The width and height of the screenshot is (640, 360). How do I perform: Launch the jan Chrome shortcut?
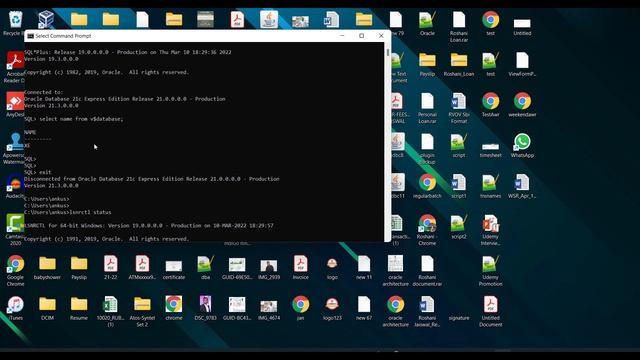click(x=300, y=308)
